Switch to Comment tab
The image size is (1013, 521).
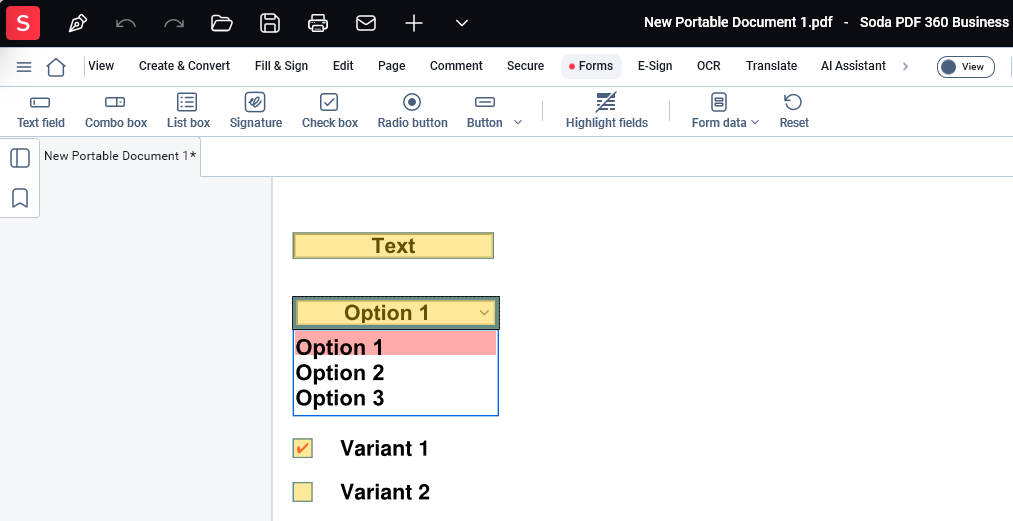456,66
